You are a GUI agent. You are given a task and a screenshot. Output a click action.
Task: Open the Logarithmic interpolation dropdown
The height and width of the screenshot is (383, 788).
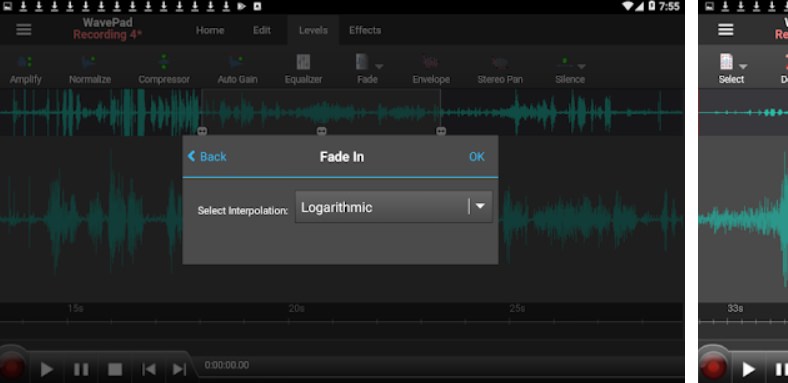(x=393, y=207)
